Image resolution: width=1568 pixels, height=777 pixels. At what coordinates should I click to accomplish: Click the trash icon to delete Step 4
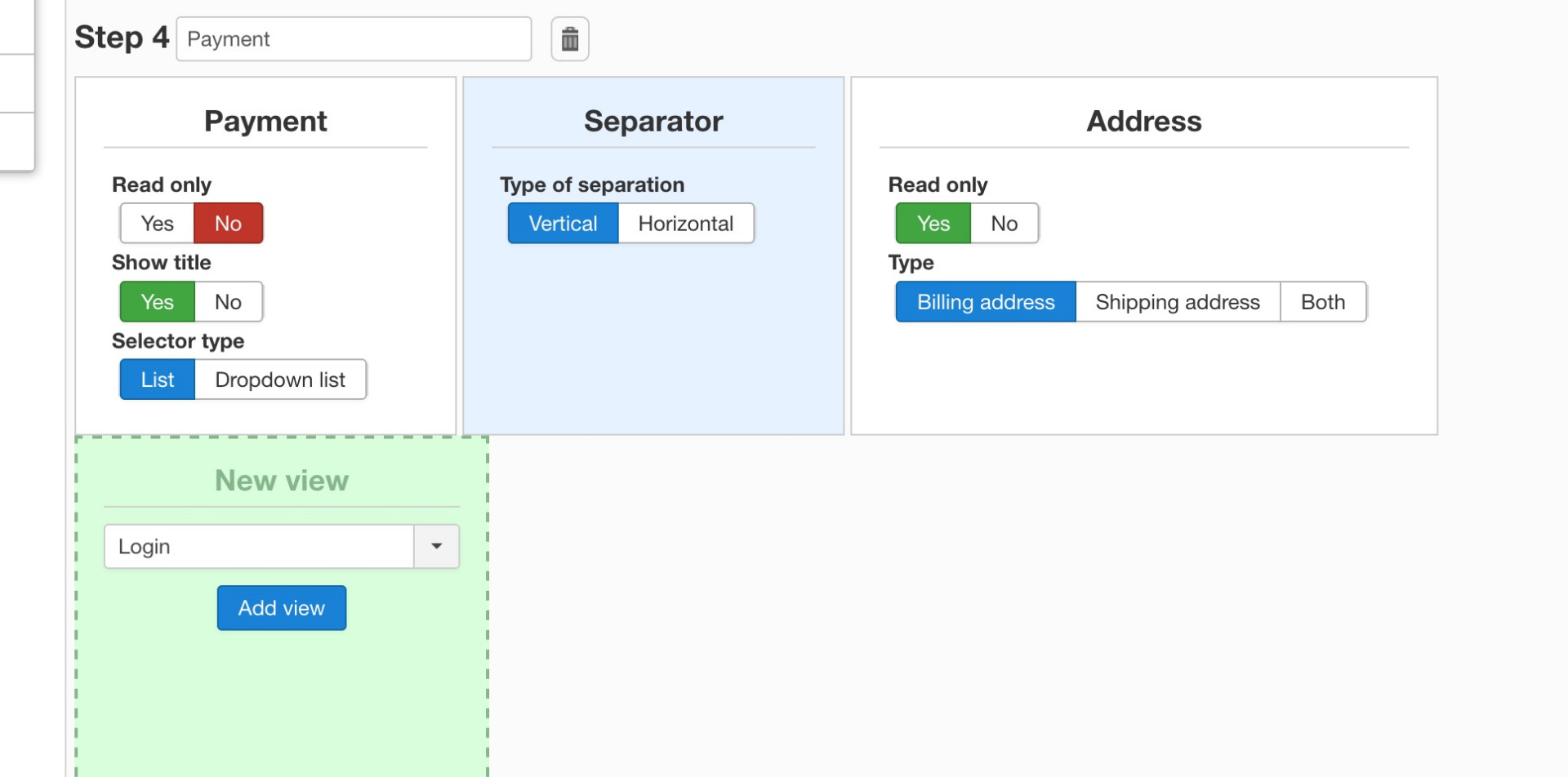point(569,39)
